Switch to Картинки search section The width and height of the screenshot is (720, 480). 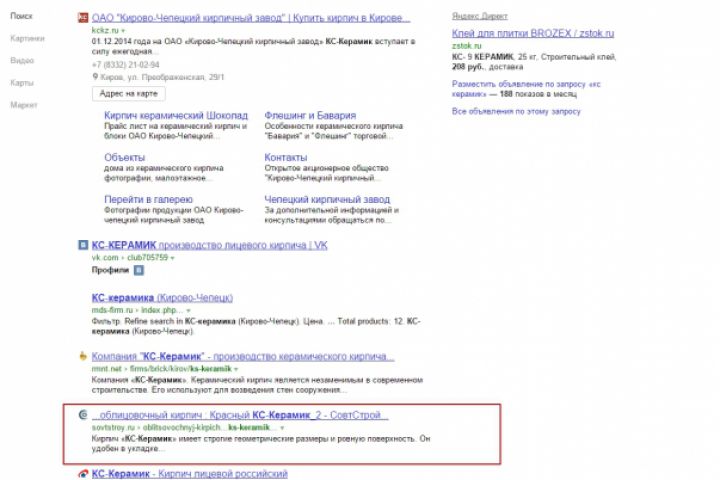27,39
